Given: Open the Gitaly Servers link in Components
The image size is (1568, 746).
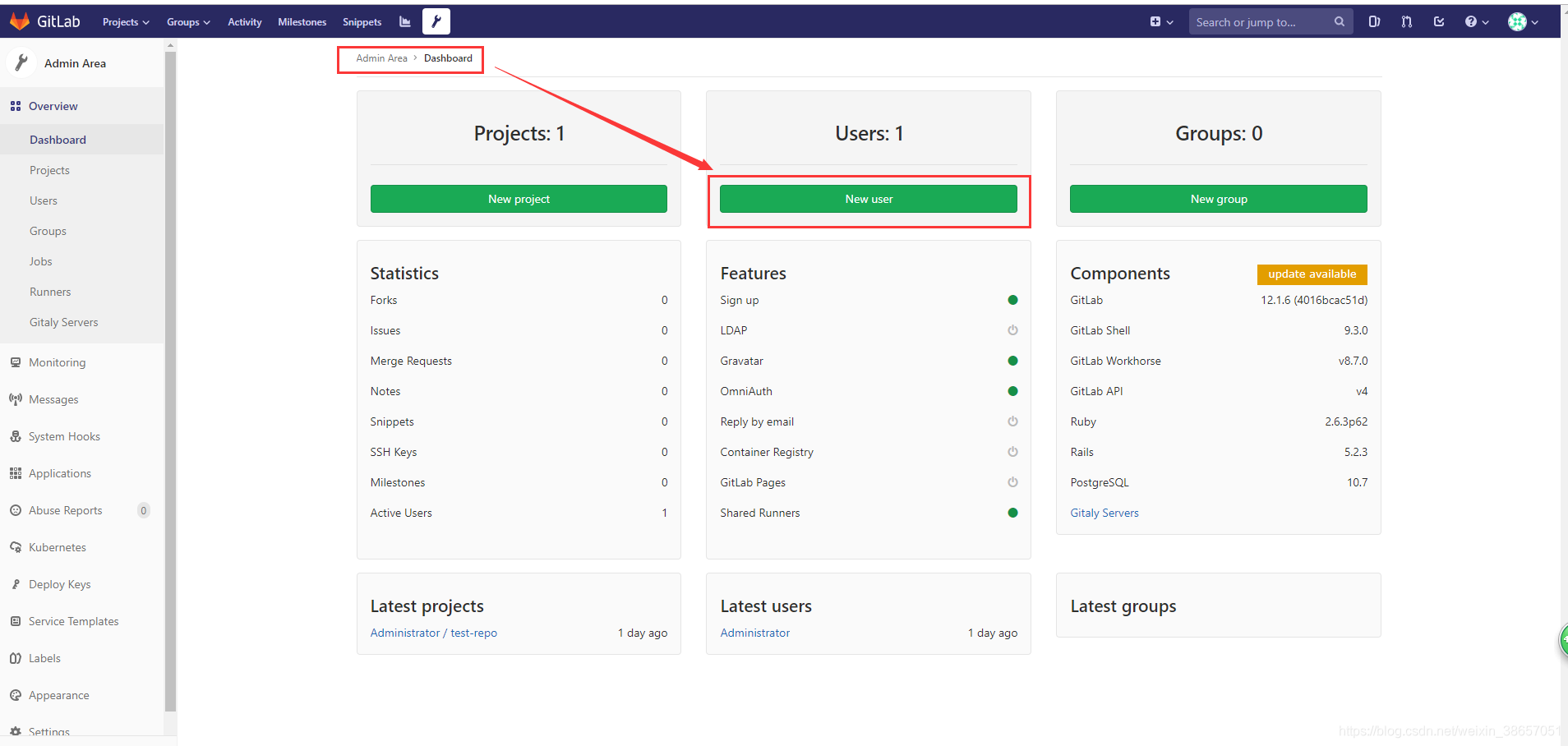Looking at the screenshot, I should click(1105, 513).
